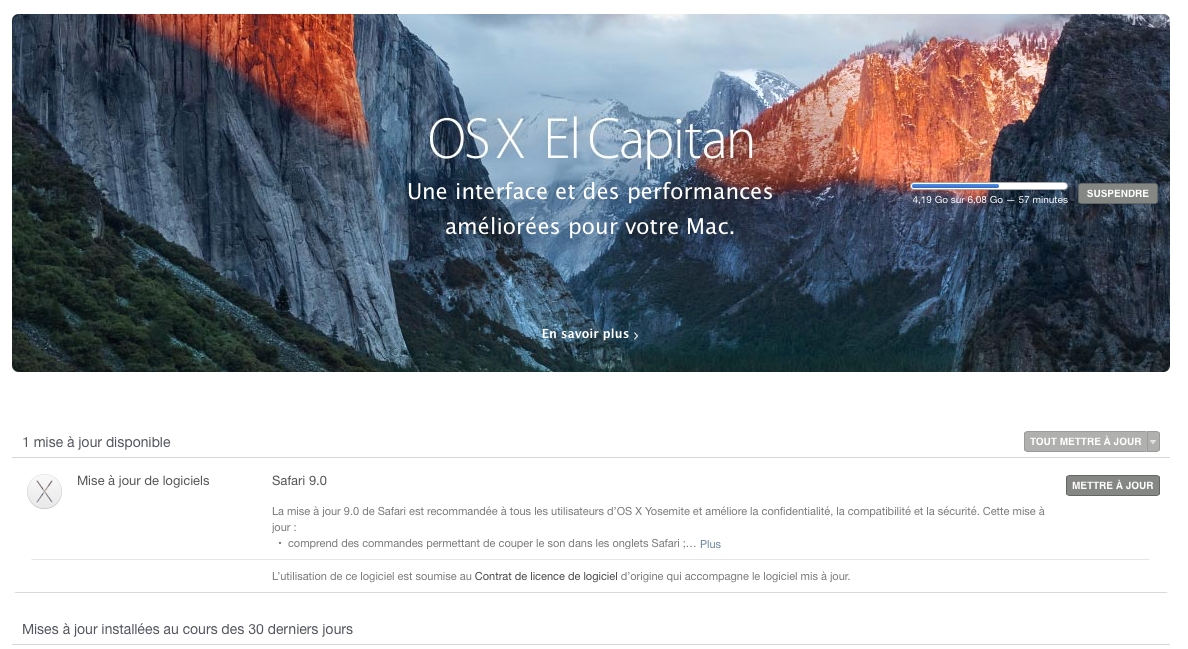Open the En savoir plus link
The width and height of the screenshot is (1188, 649).
(x=585, y=334)
